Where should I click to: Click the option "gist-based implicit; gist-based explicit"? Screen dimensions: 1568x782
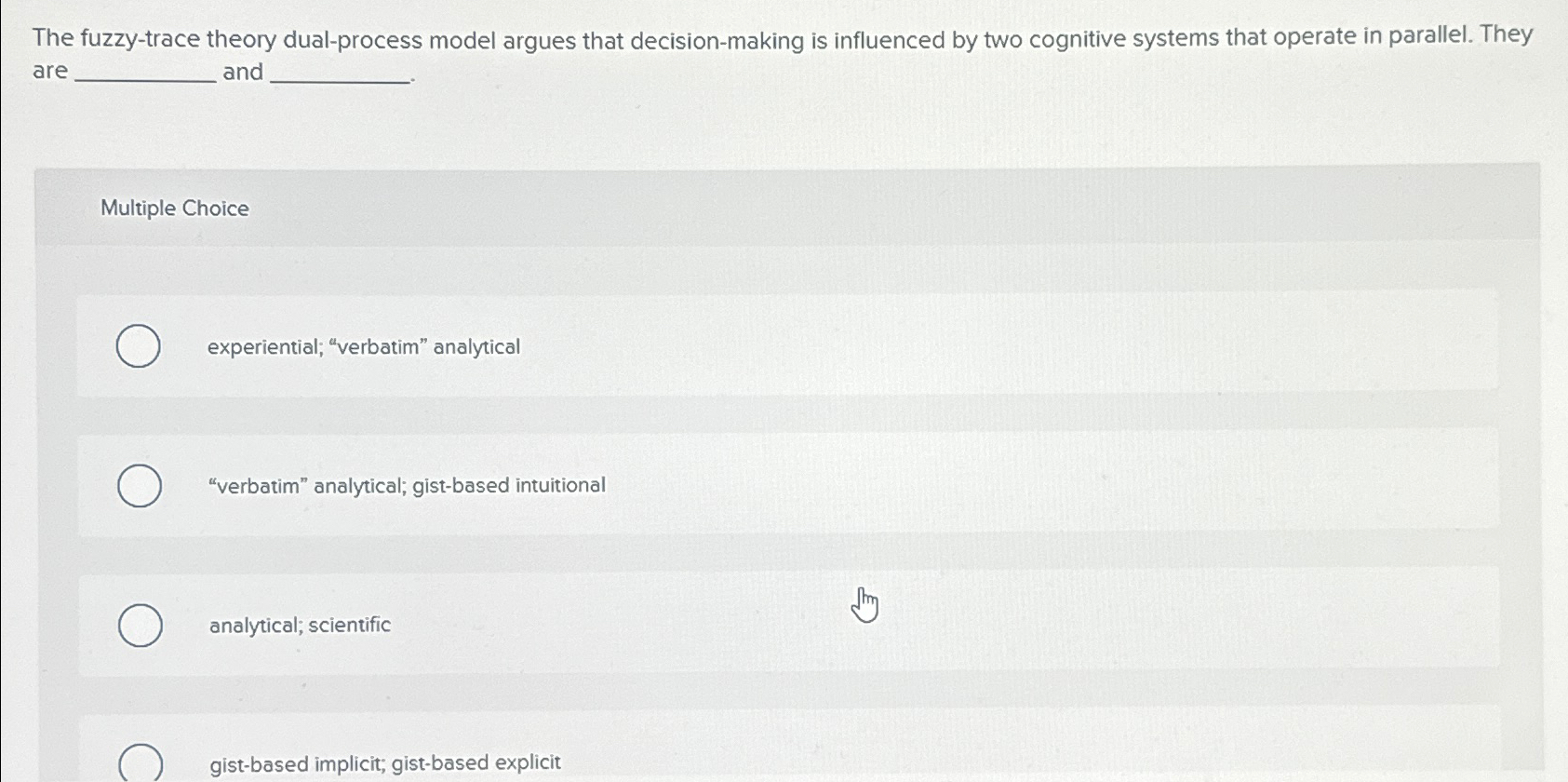click(x=383, y=762)
